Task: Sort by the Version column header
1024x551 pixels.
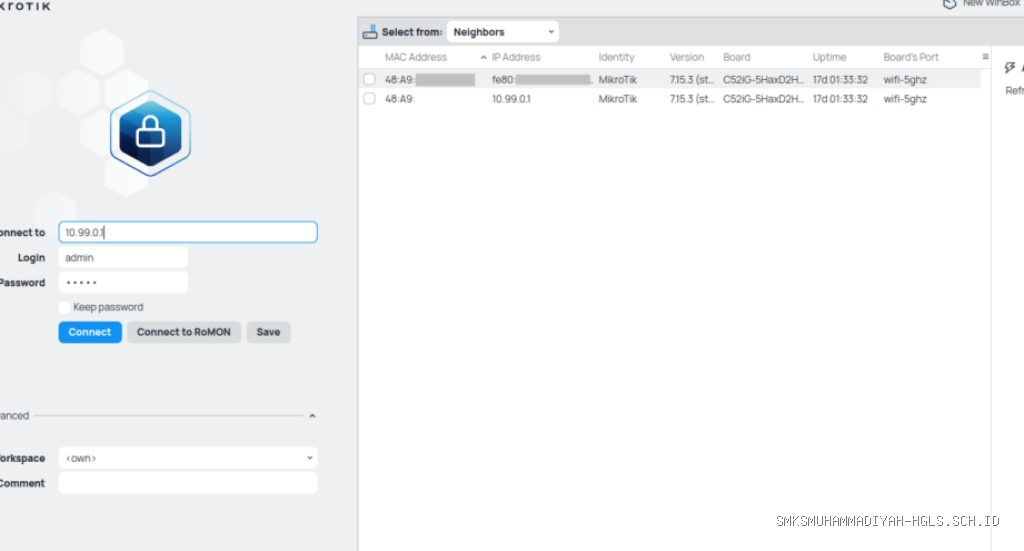Action: pyautogui.click(x=687, y=57)
